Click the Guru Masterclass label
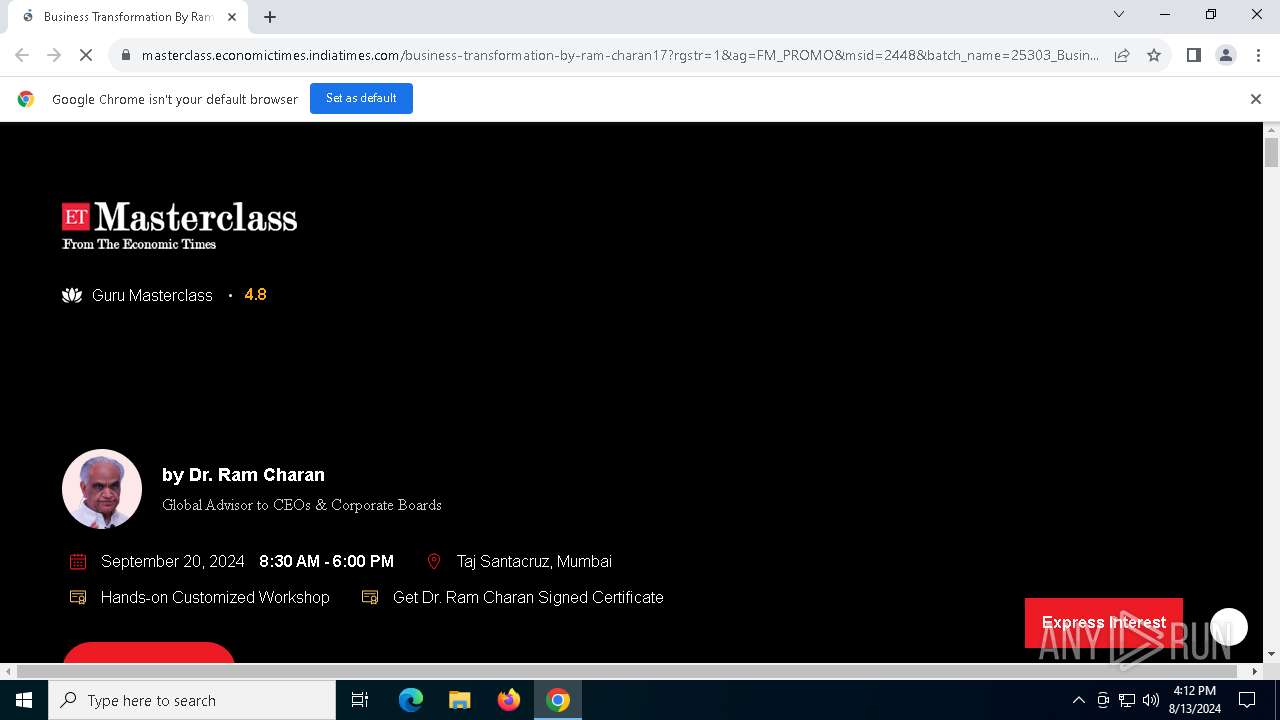 pyautogui.click(x=152, y=295)
